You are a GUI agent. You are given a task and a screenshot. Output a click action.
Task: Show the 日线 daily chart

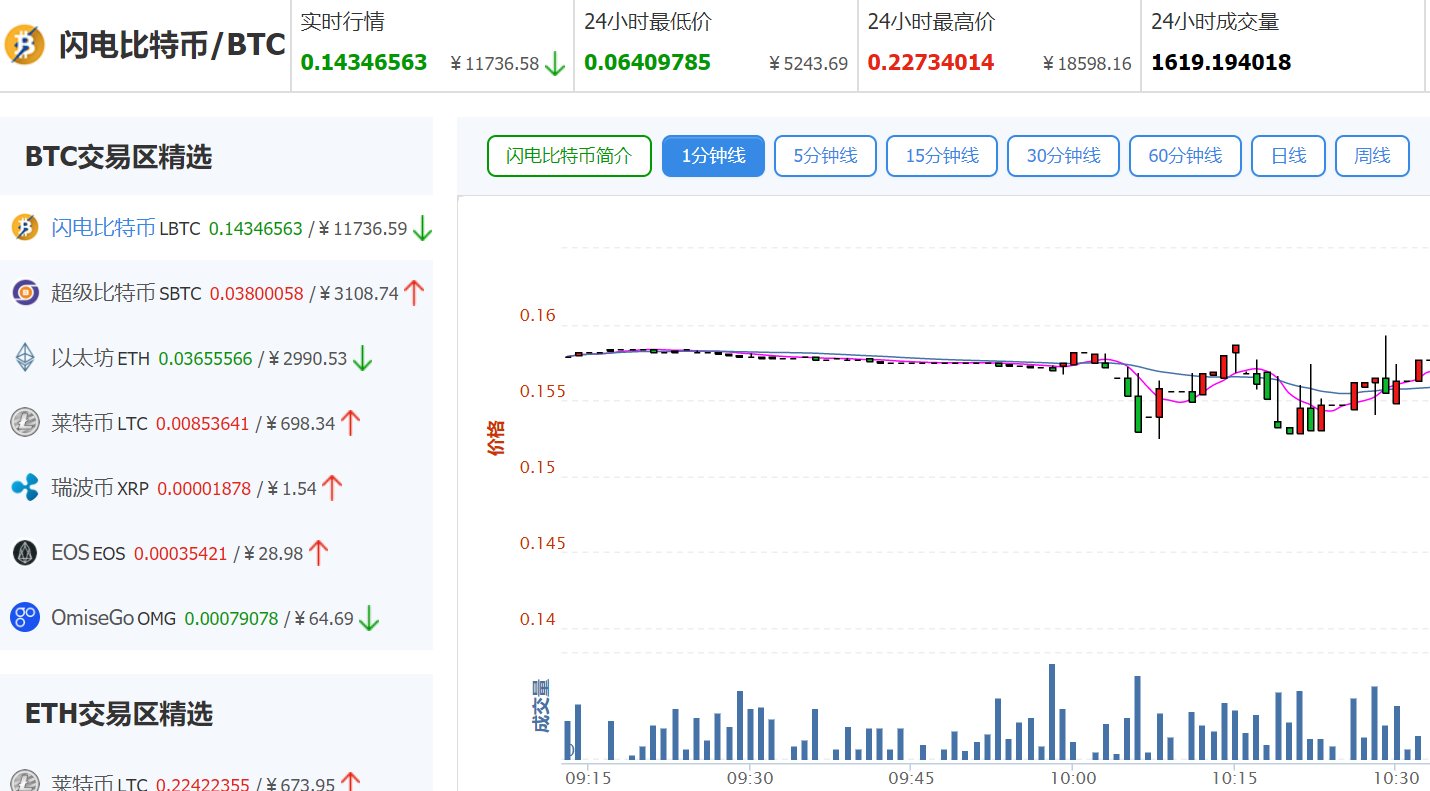coord(1289,156)
